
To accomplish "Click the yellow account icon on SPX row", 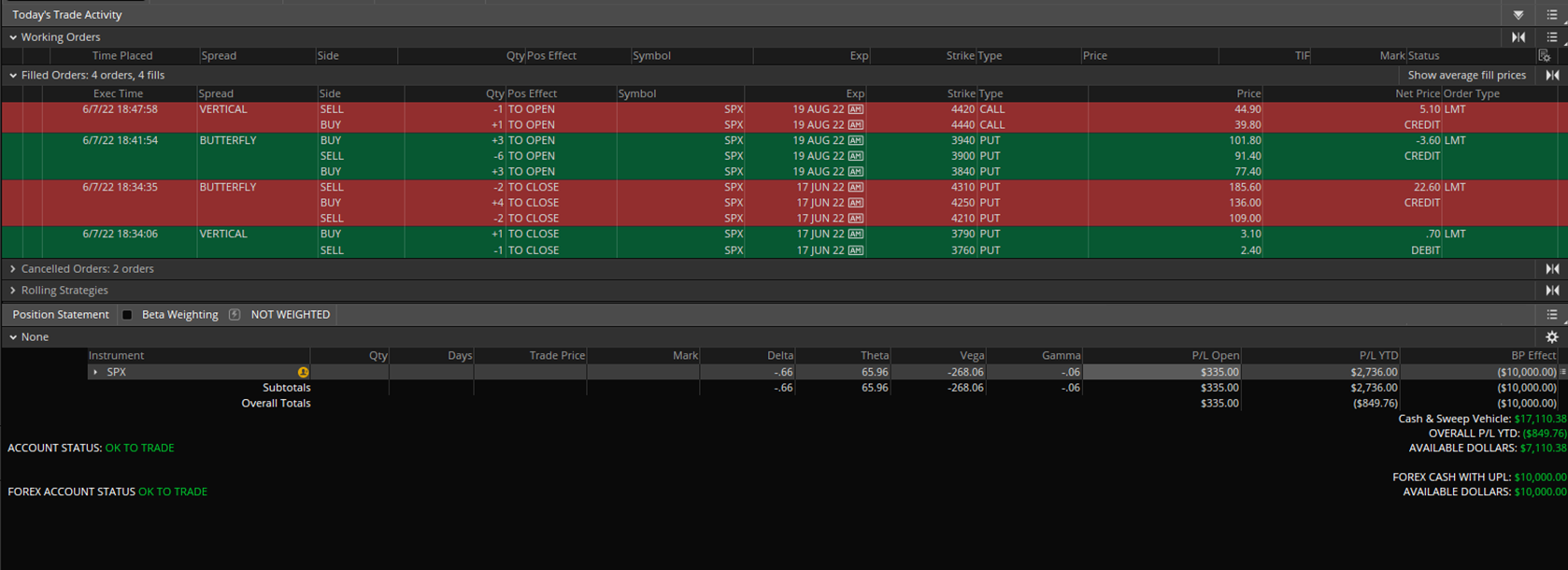I will [303, 372].
